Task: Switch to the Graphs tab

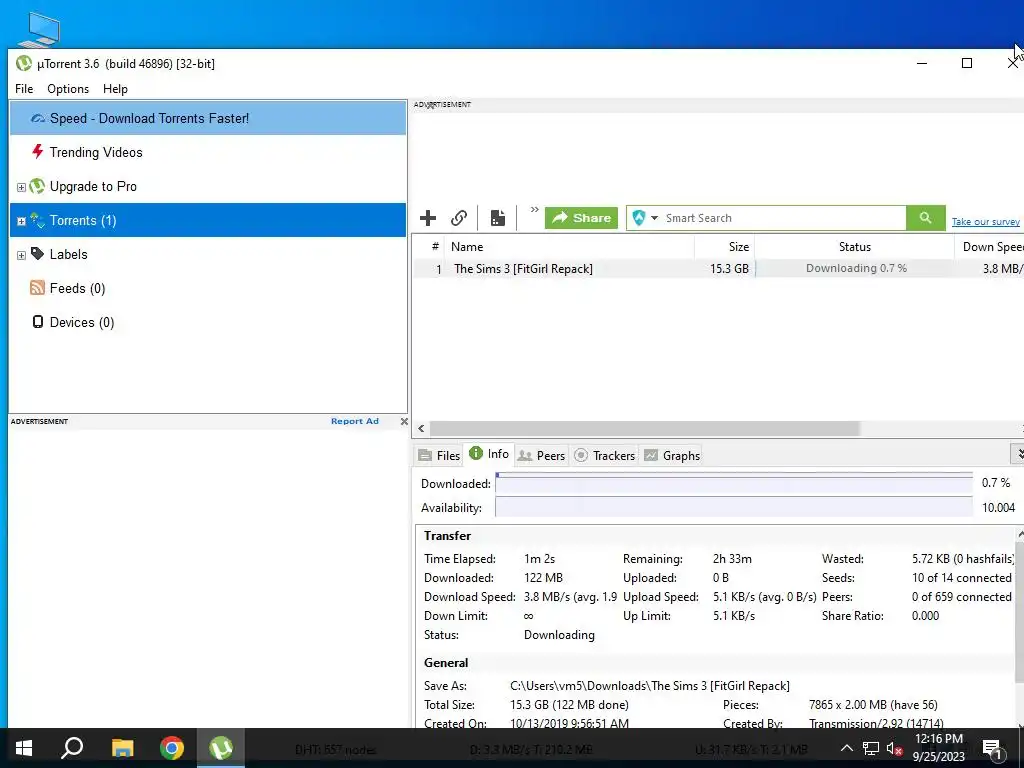Action: pos(672,456)
